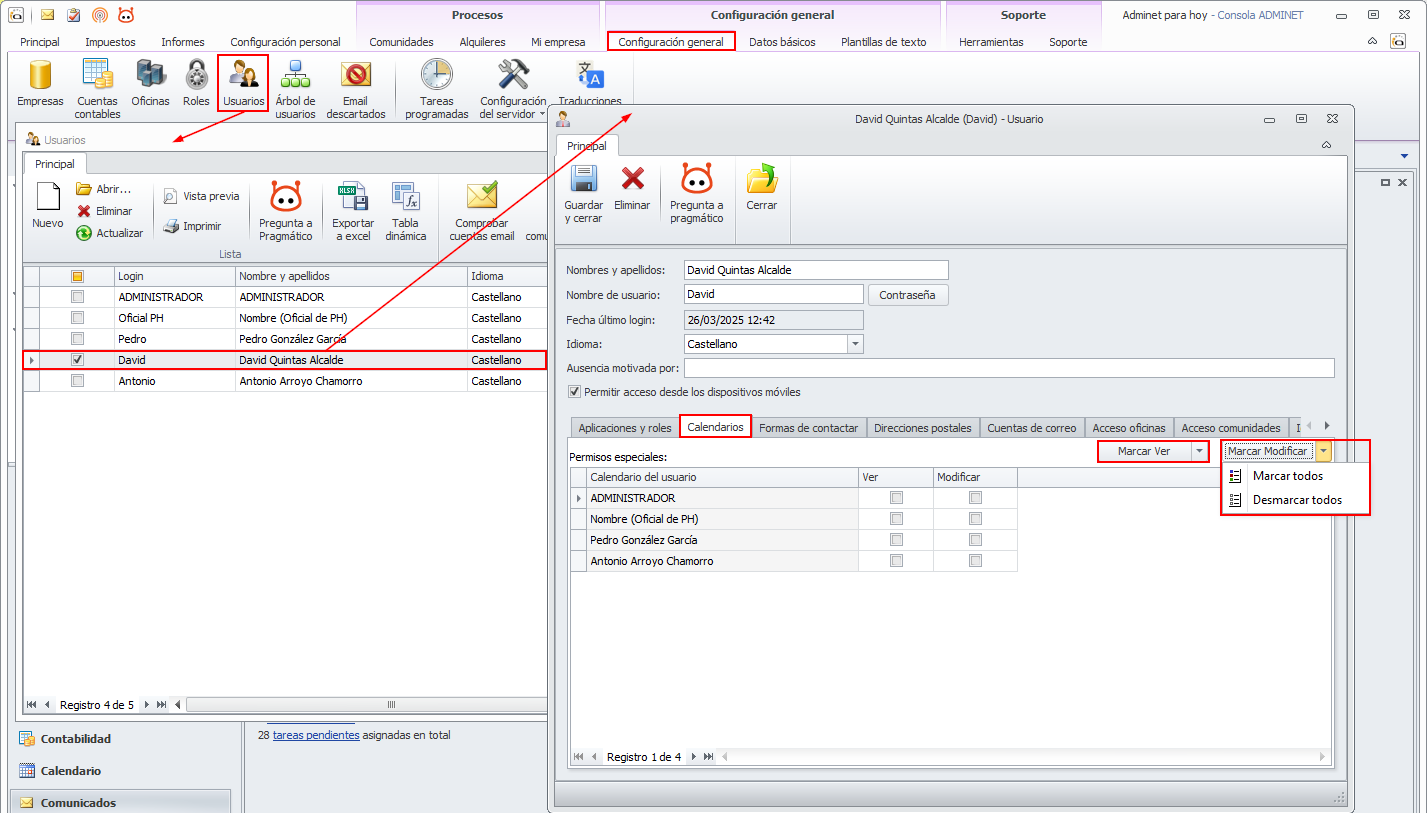Open the Marcar Ver dropdown arrow
The image size is (1427, 813).
(1199, 452)
